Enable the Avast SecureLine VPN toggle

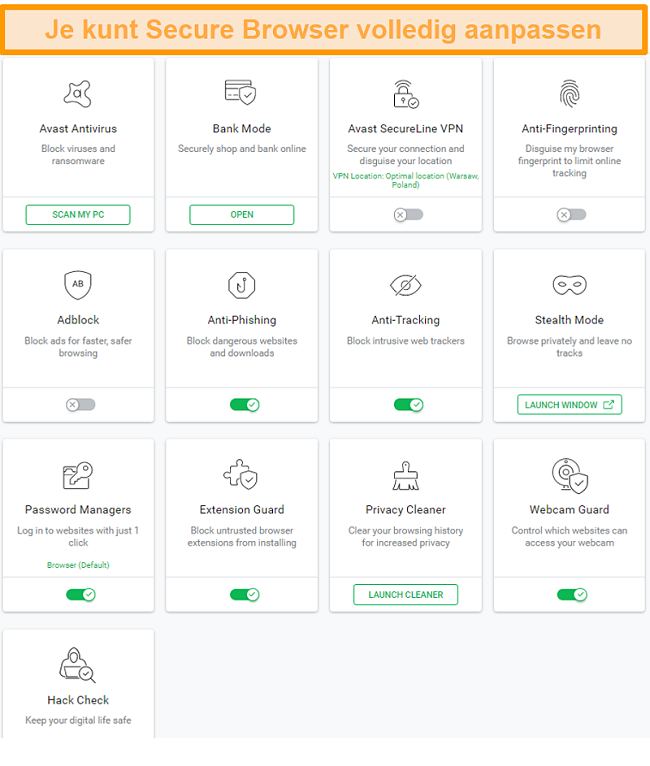pyautogui.click(x=409, y=214)
